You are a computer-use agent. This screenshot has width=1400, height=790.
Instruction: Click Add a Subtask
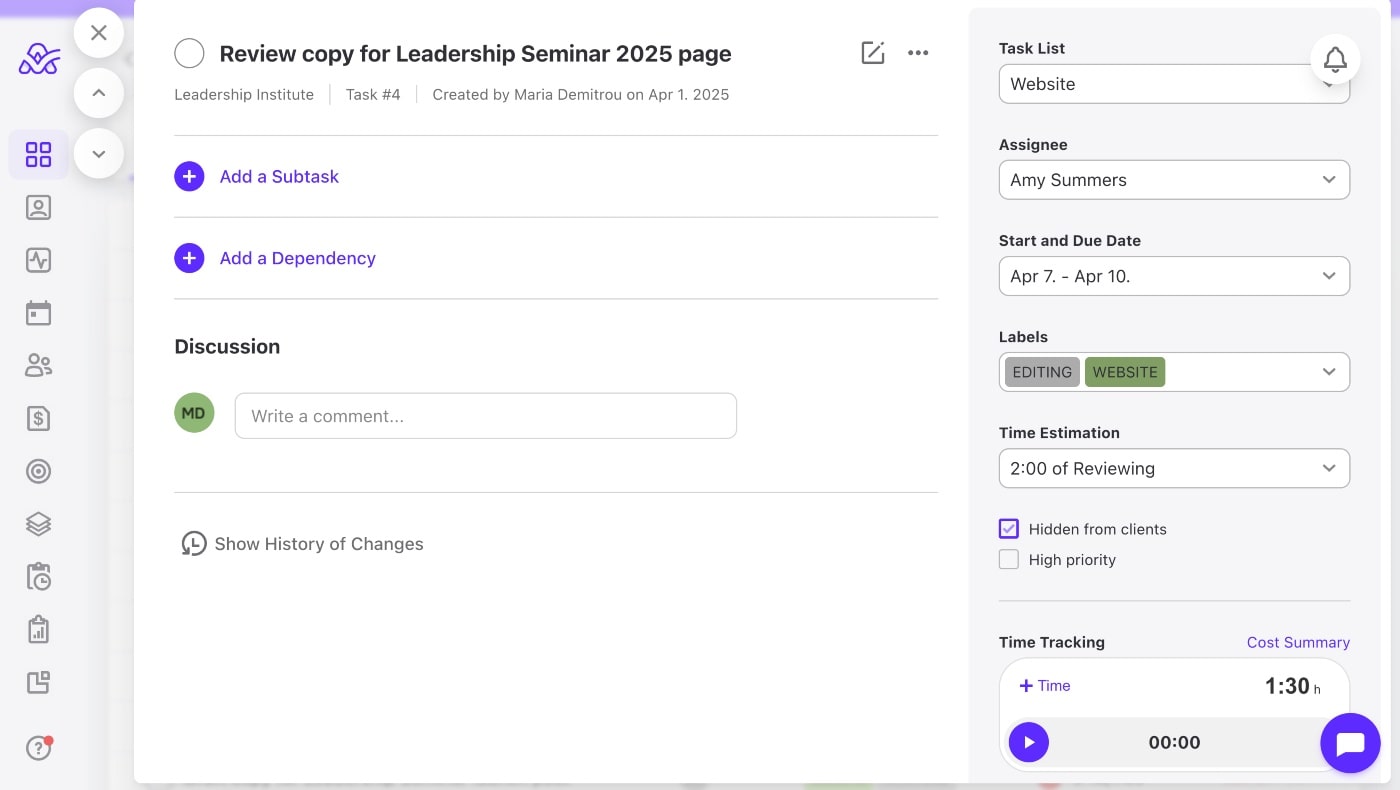(x=278, y=176)
